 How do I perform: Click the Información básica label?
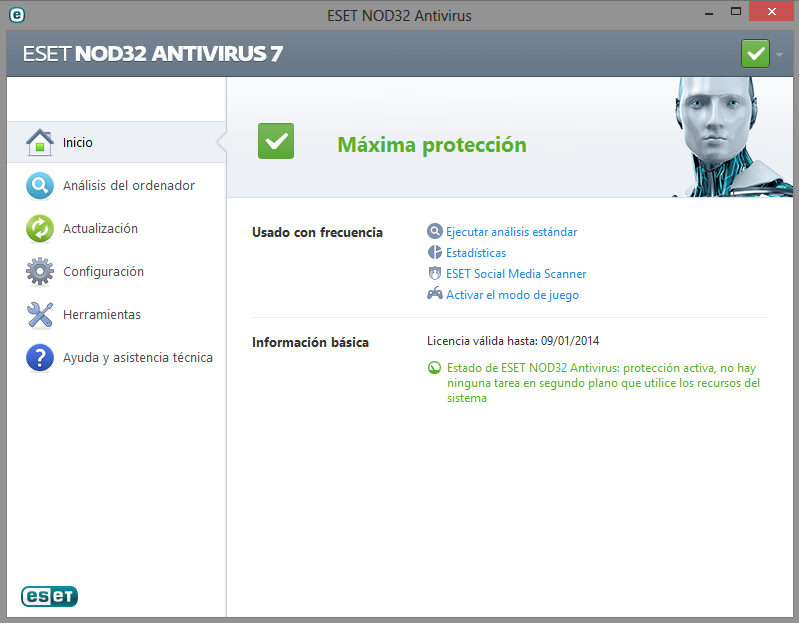(310, 342)
